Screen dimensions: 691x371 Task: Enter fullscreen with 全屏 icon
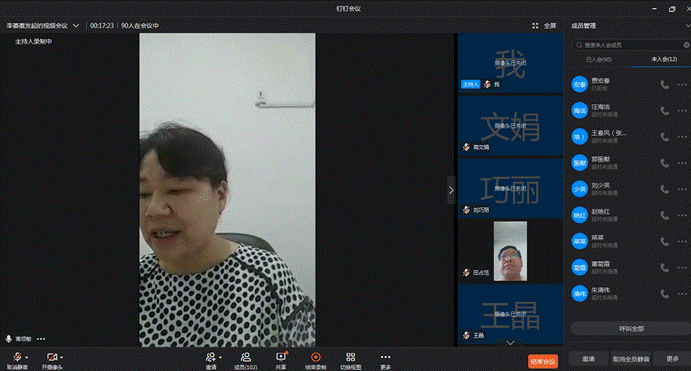point(535,26)
